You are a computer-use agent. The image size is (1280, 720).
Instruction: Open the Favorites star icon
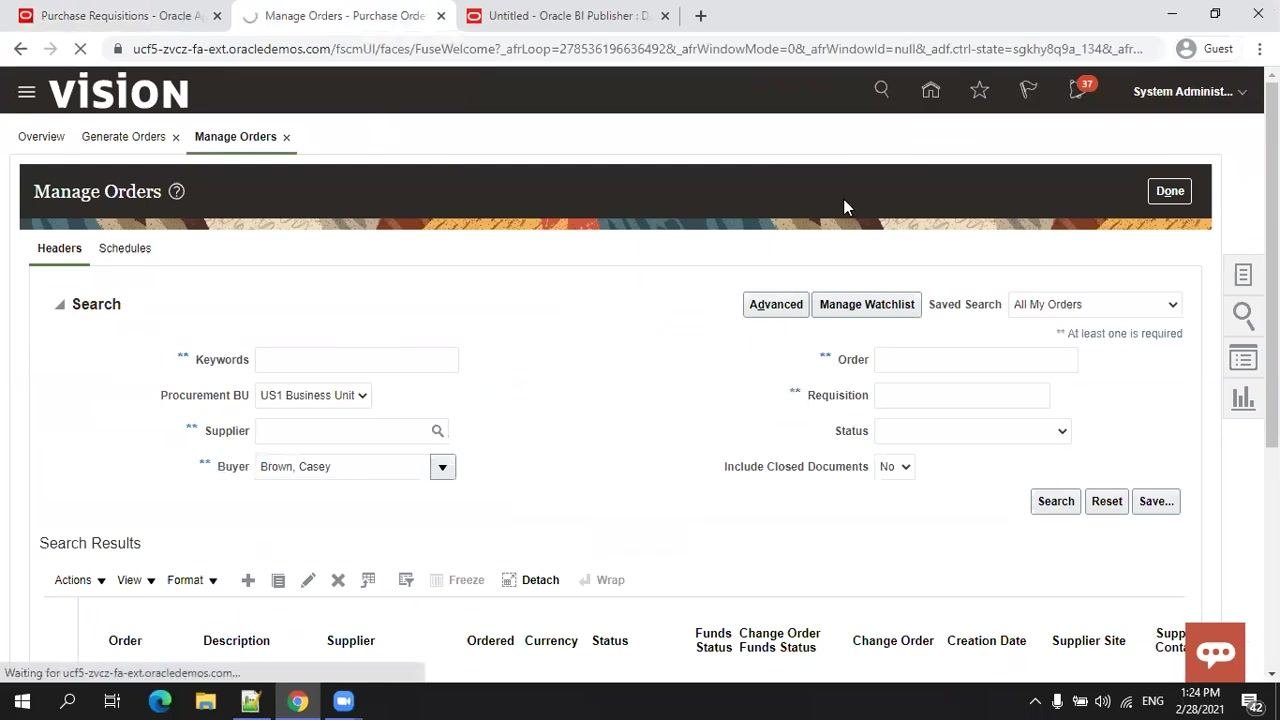(x=980, y=90)
